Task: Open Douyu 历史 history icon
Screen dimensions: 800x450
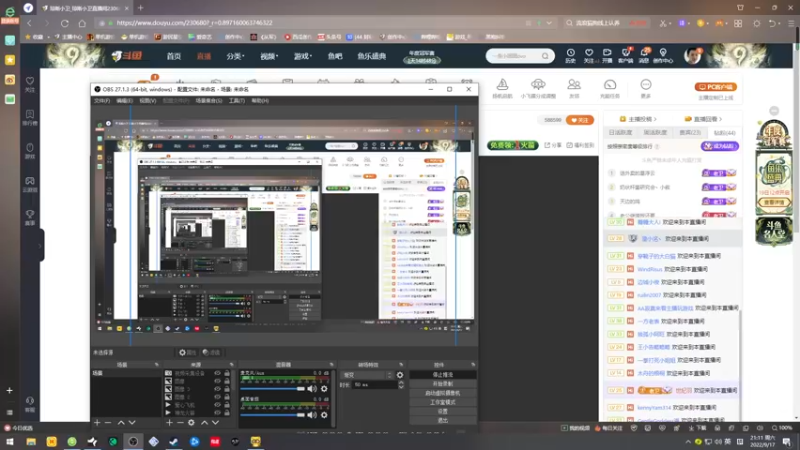Action: (570, 56)
